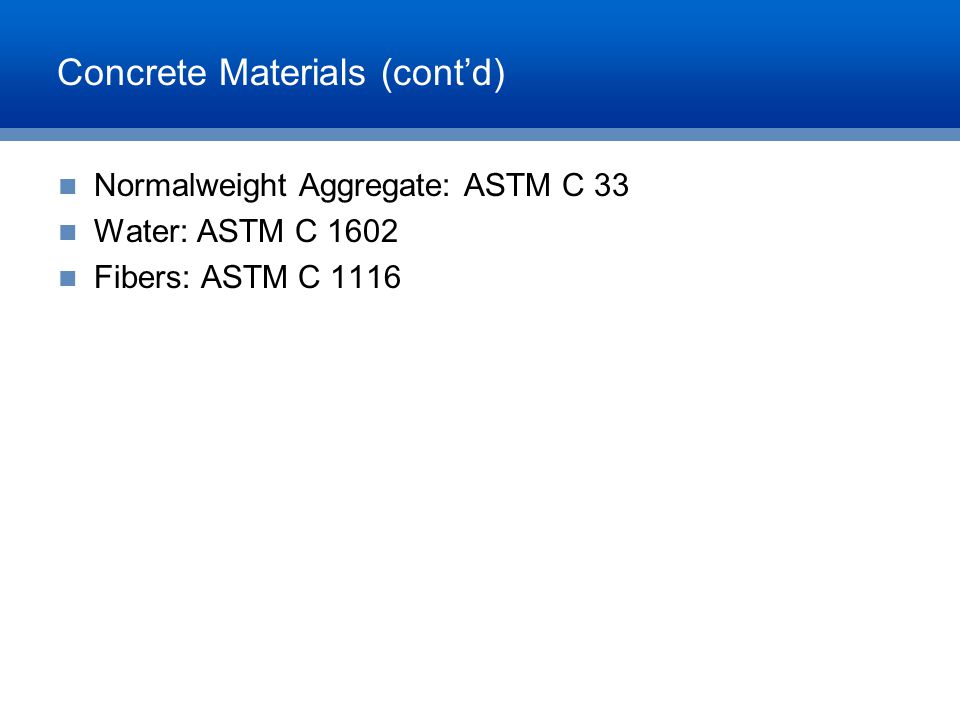Select the word "Concrete" in the title

pyautogui.click(x=132, y=73)
